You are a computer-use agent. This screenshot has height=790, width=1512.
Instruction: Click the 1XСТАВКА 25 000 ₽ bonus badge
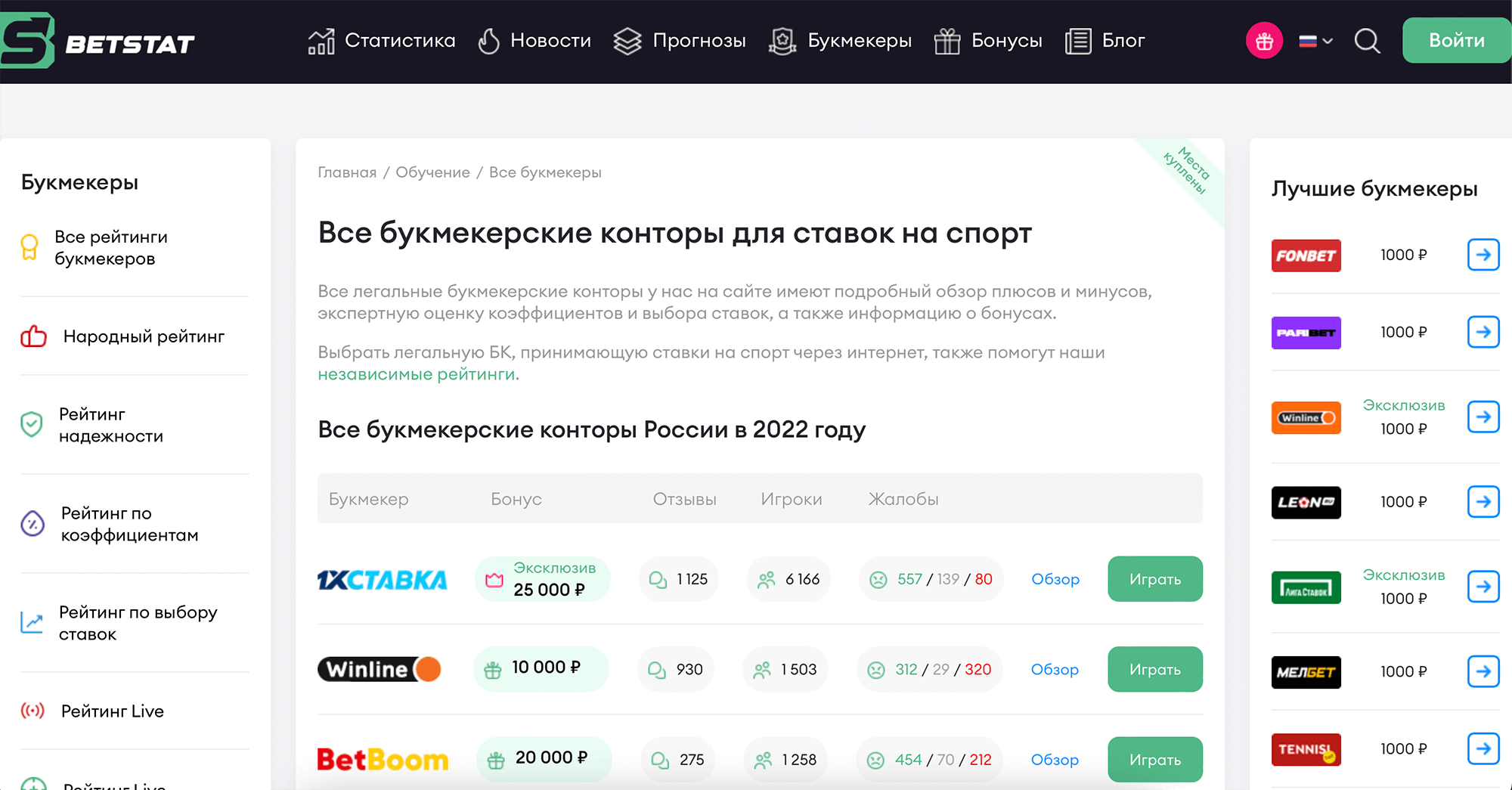[x=542, y=579]
